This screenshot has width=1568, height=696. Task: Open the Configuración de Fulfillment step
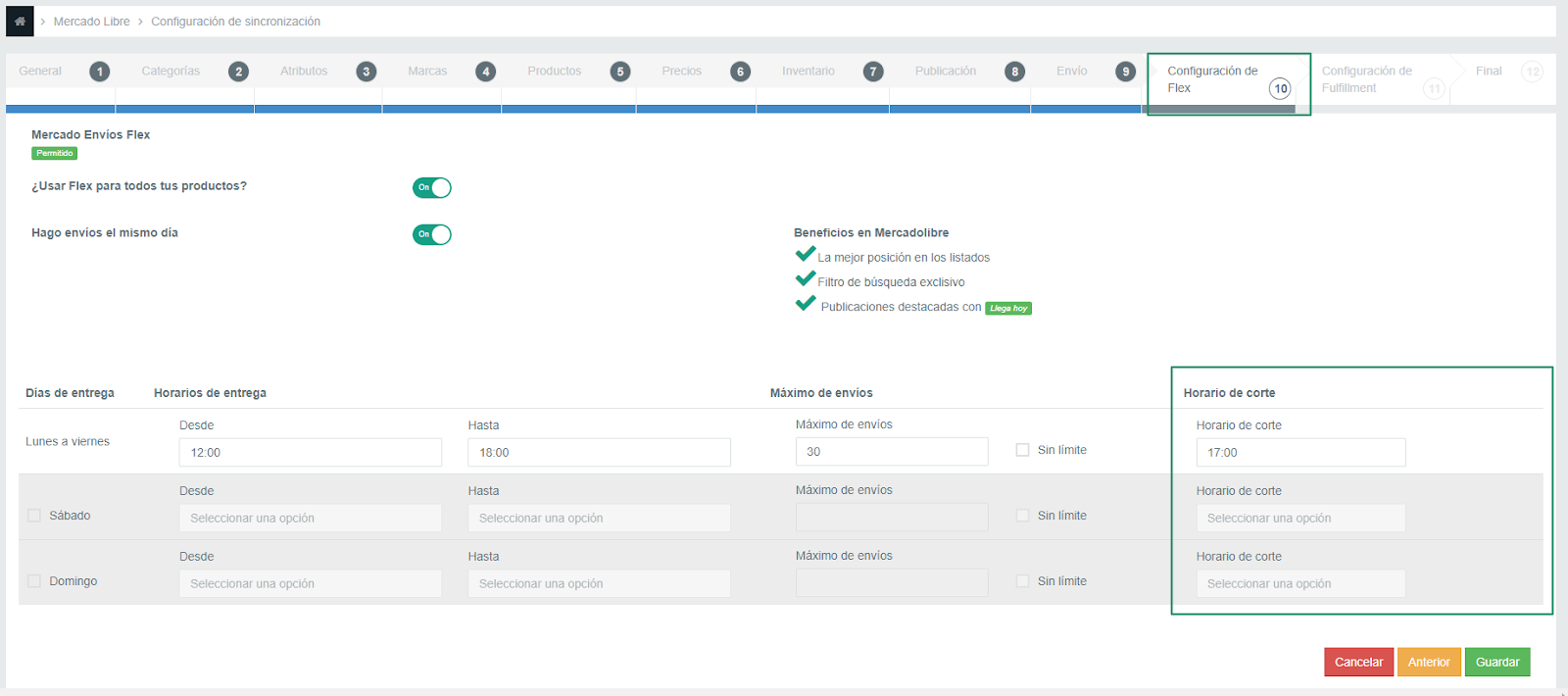(1367, 79)
